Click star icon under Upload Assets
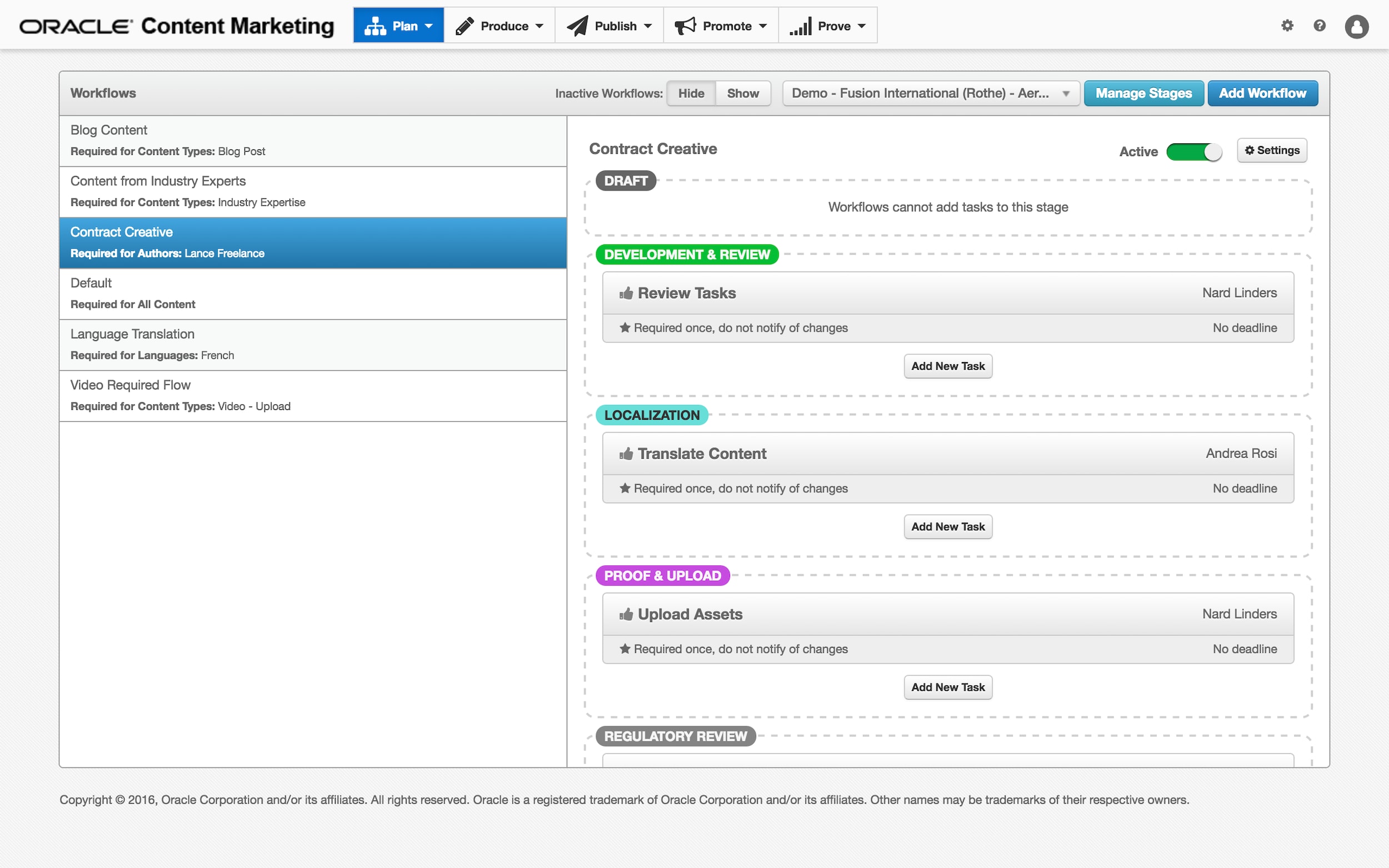 624,649
